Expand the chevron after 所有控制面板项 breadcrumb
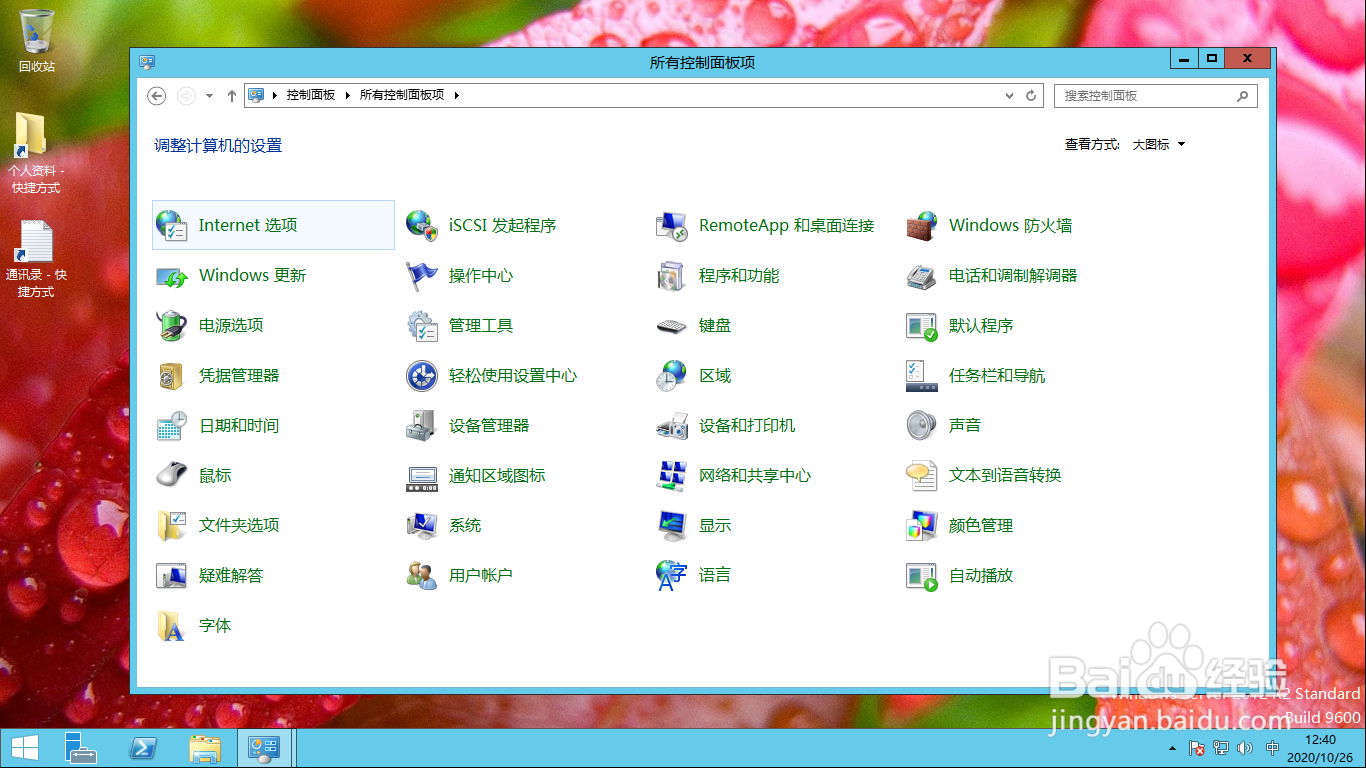Screen dimensions: 1366x768 pyautogui.click(x=457, y=96)
